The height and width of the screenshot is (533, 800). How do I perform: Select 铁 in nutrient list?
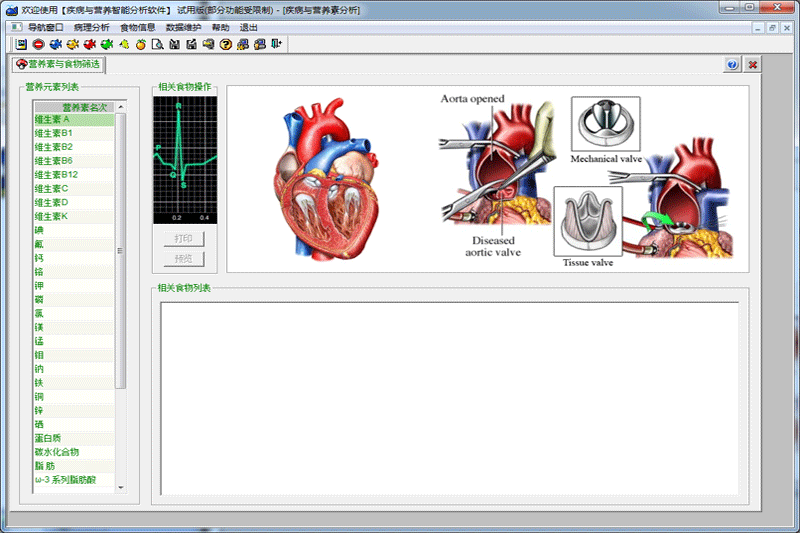(74, 383)
